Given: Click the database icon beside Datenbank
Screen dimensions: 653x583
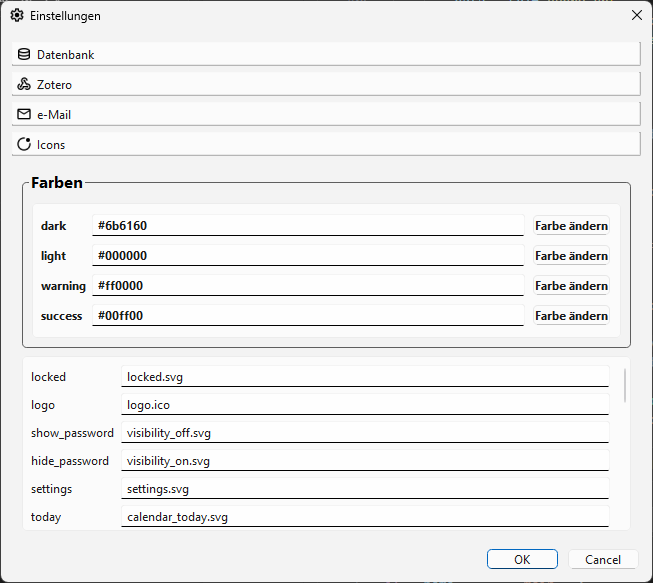Looking at the screenshot, I should 24,54.
